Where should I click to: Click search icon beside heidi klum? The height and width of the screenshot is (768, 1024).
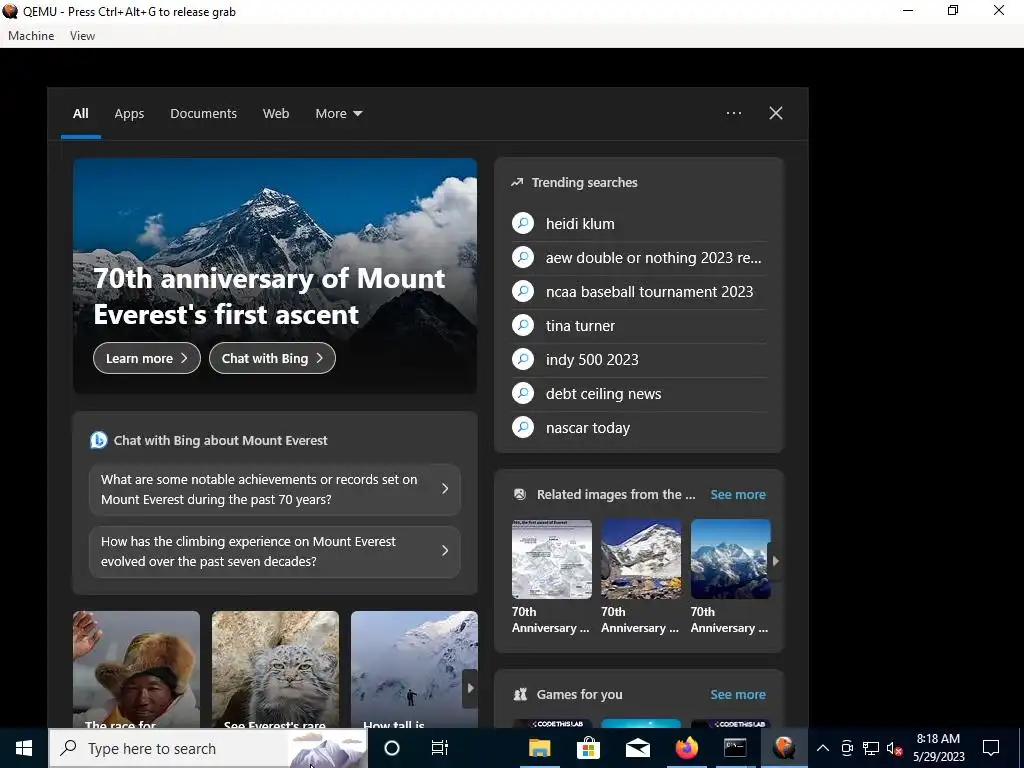point(523,223)
